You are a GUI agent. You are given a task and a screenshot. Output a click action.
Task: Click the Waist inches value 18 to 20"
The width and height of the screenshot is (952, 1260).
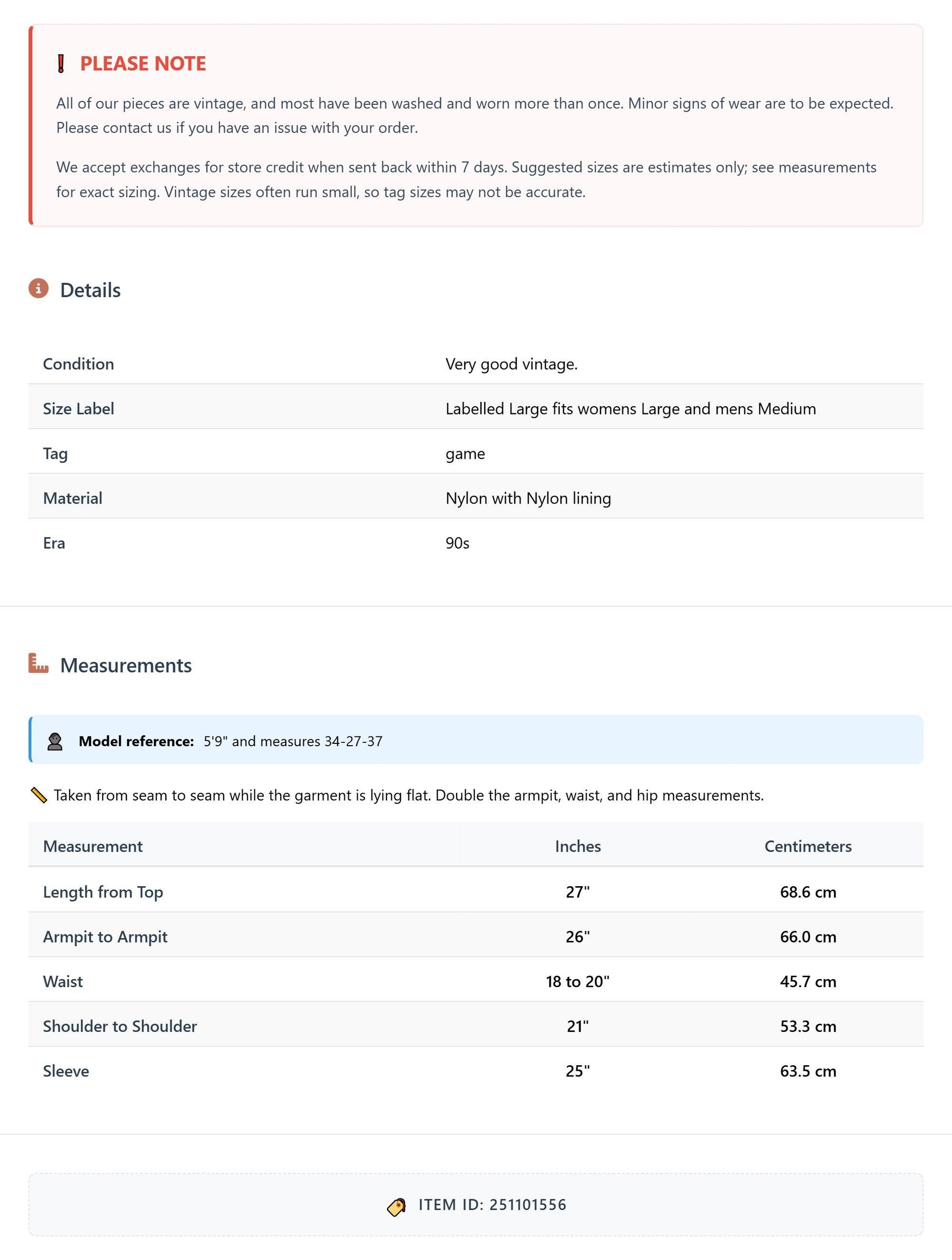tap(578, 982)
